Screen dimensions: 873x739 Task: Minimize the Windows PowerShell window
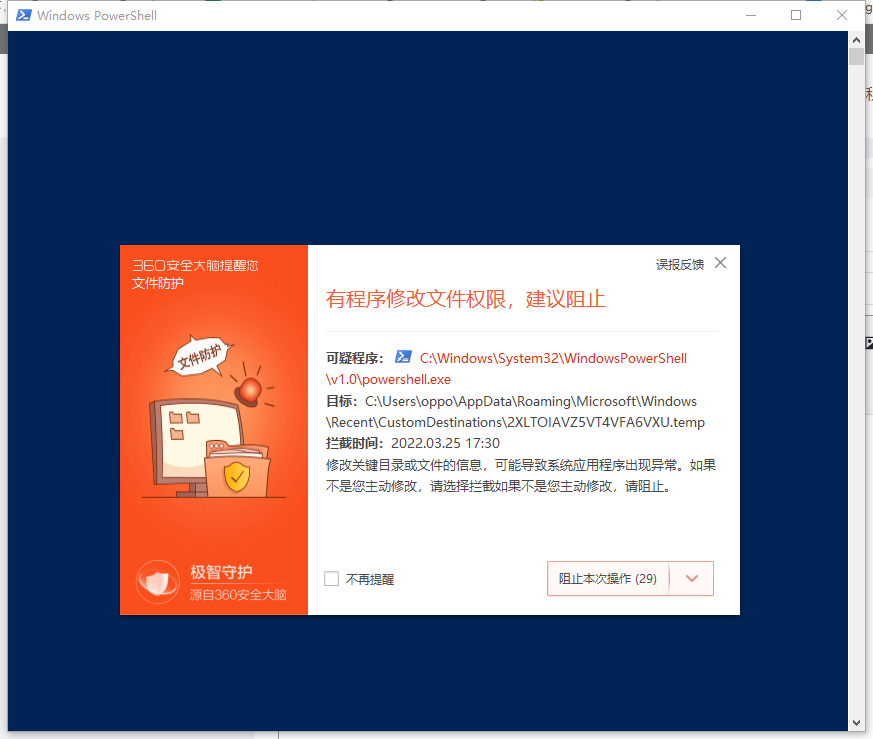[751, 16]
